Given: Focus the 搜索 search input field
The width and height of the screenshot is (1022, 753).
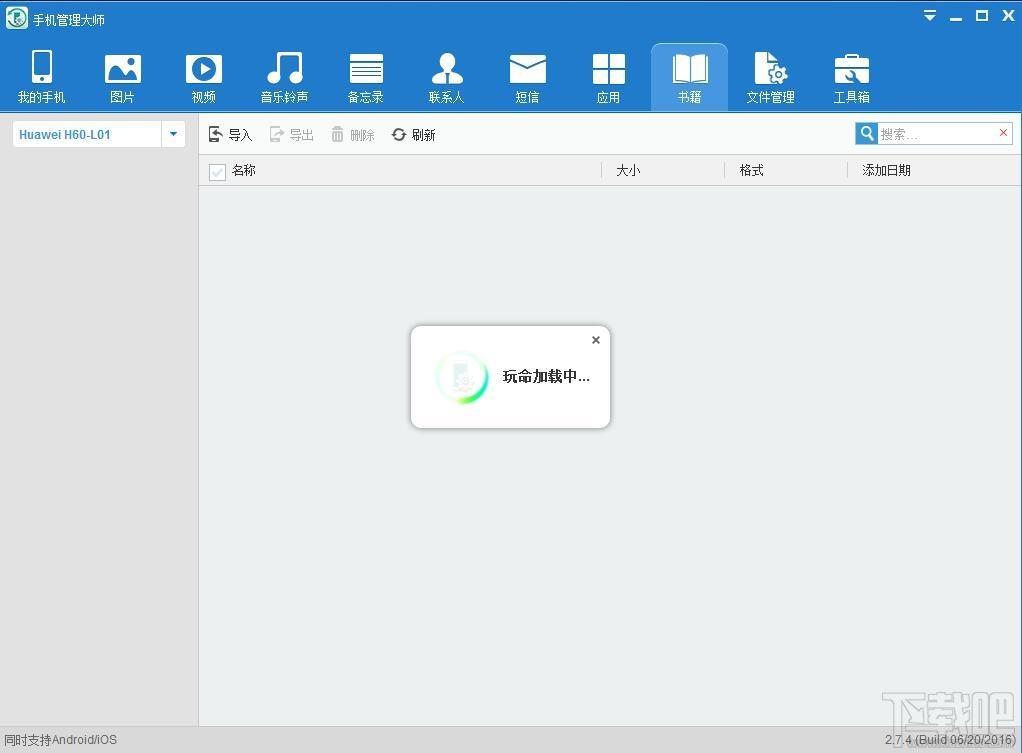Looking at the screenshot, I should click(937, 134).
